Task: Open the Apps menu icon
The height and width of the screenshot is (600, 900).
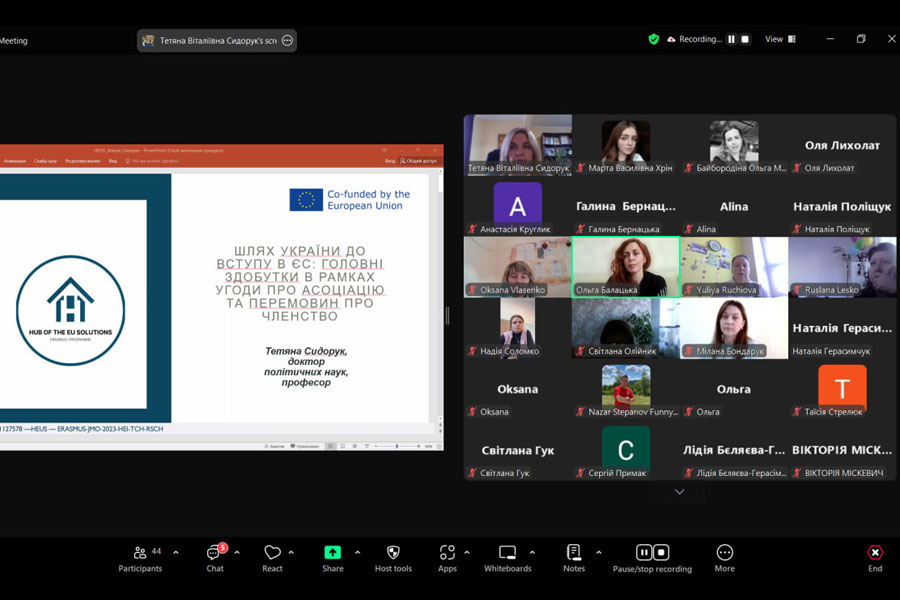Action: [447, 558]
